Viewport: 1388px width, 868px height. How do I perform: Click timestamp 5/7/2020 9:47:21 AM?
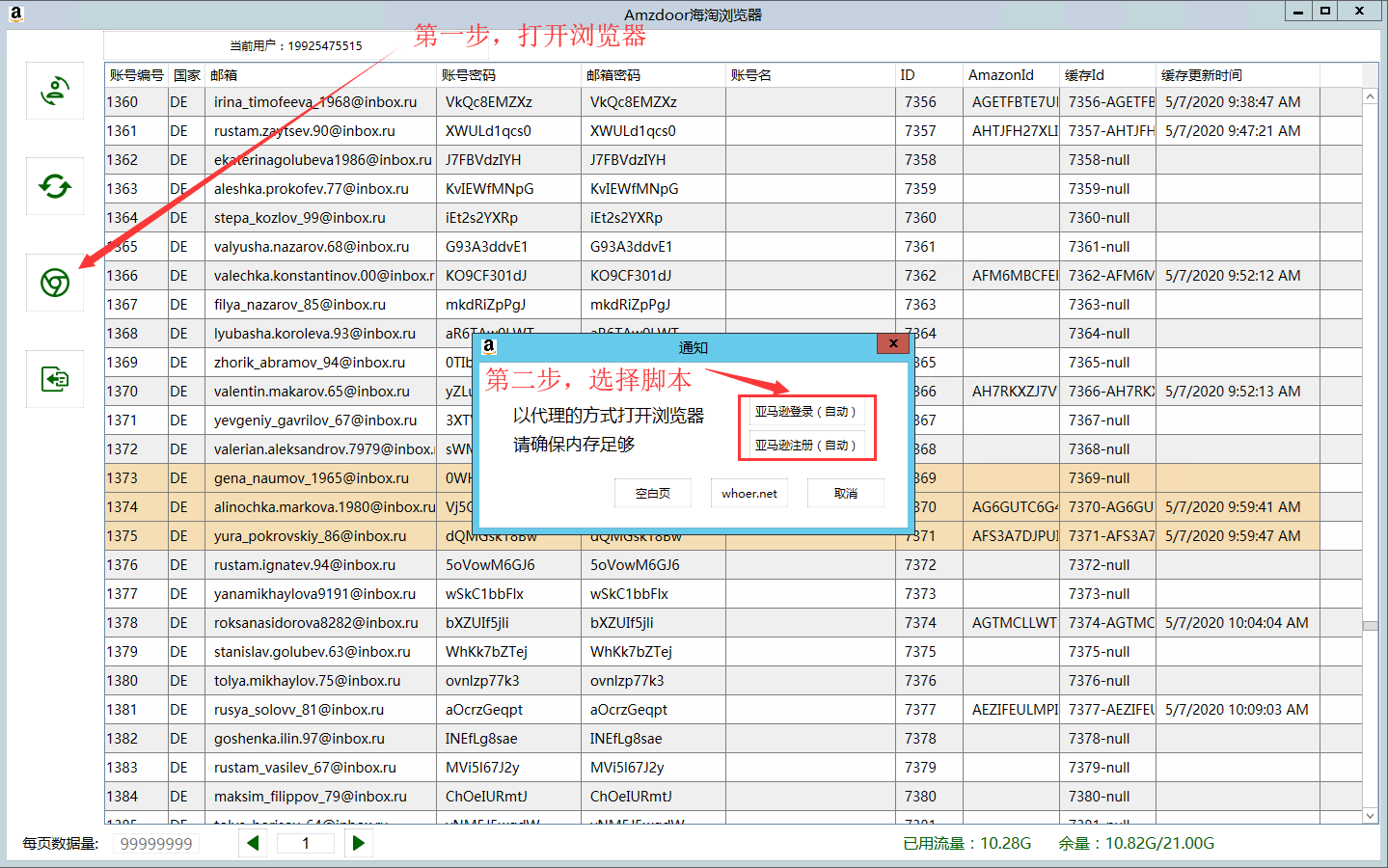coord(1233,131)
